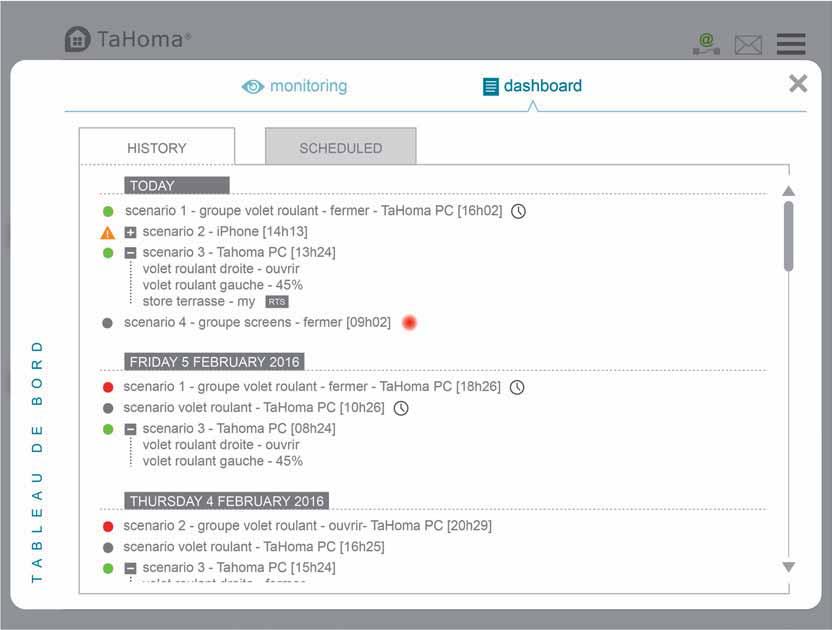
Task: Click the scroll down arrow of history list
Action: [788, 567]
